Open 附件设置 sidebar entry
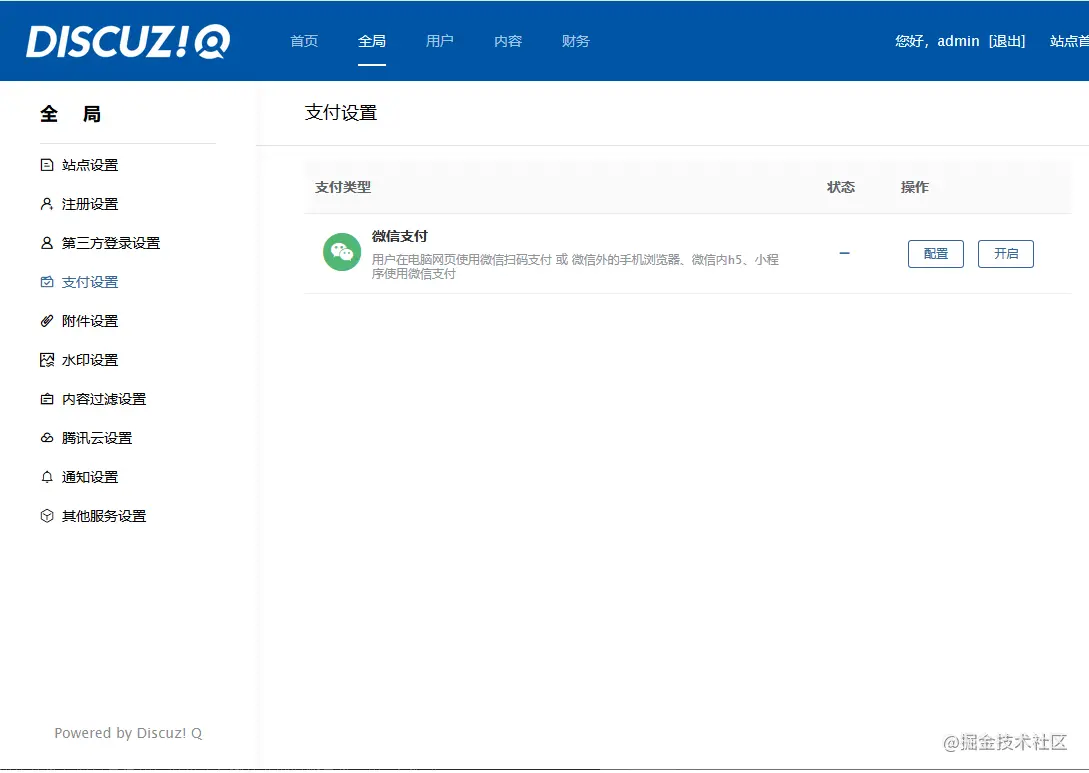 90,320
